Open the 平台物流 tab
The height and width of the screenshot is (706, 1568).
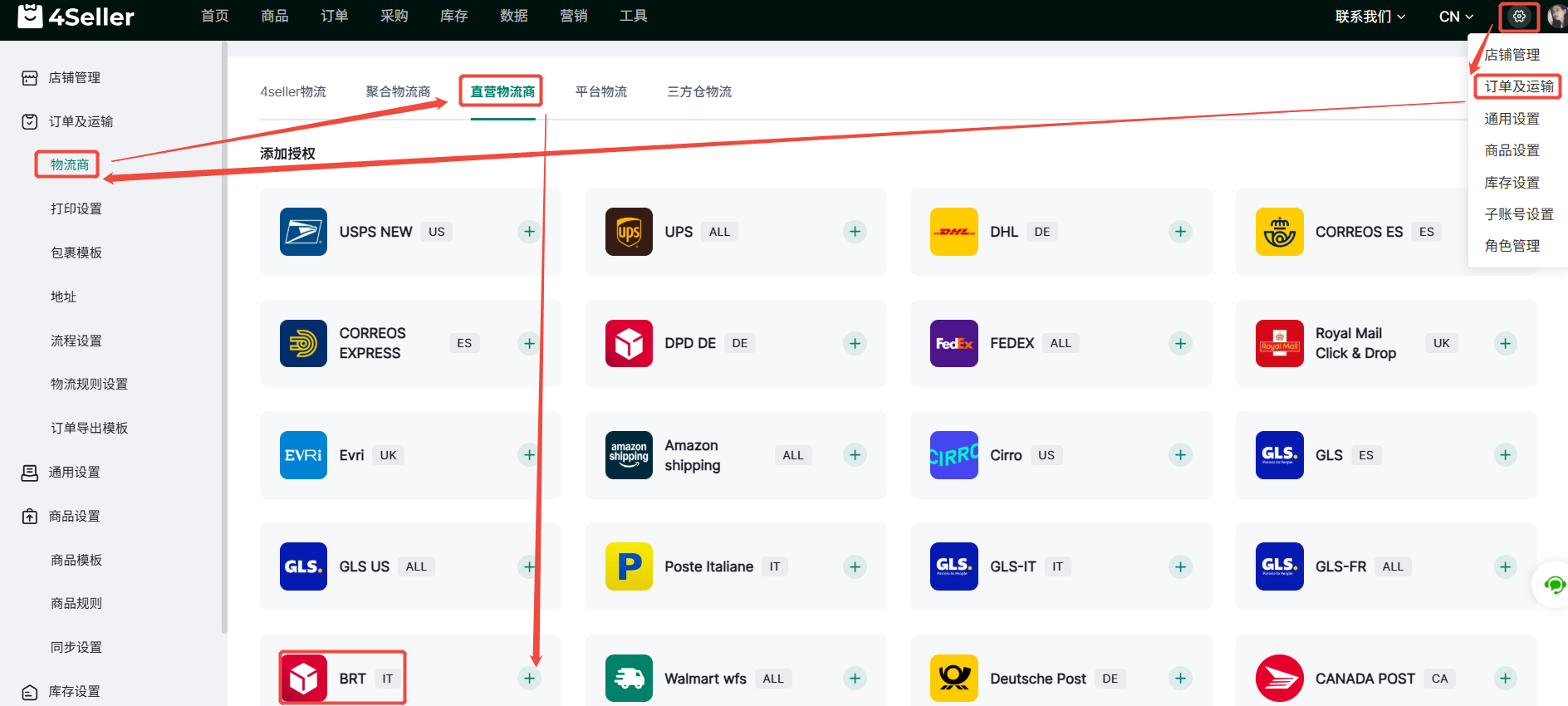[x=601, y=91]
